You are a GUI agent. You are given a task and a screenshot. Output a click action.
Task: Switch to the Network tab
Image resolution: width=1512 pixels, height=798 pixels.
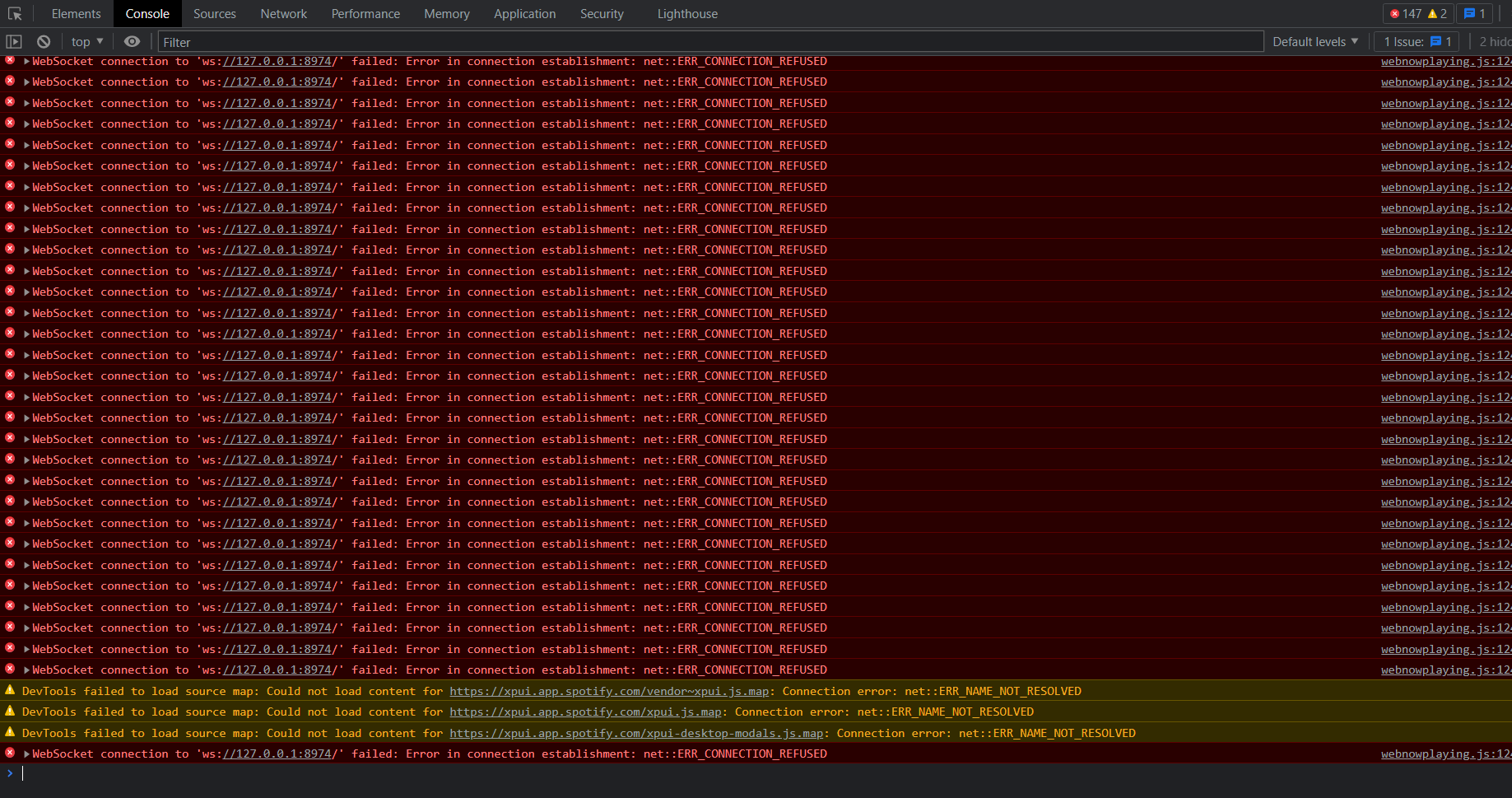click(x=283, y=13)
